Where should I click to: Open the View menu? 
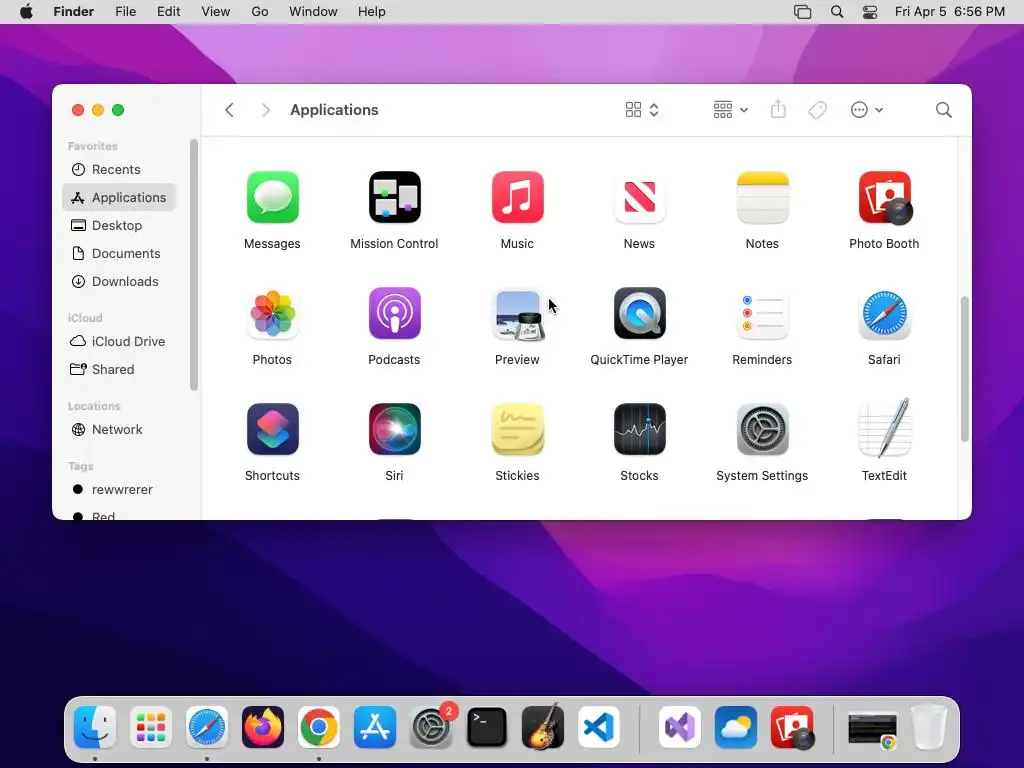[x=216, y=12]
